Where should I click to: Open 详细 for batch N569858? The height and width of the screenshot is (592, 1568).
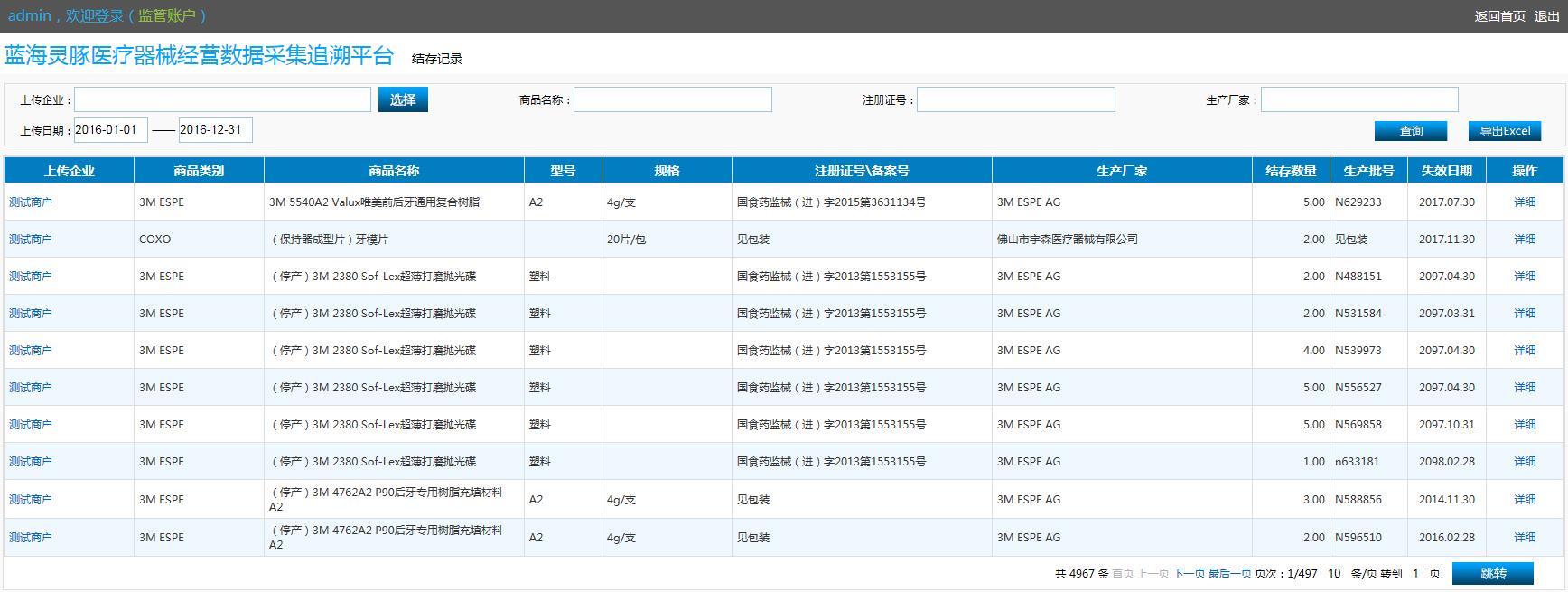(x=1525, y=425)
